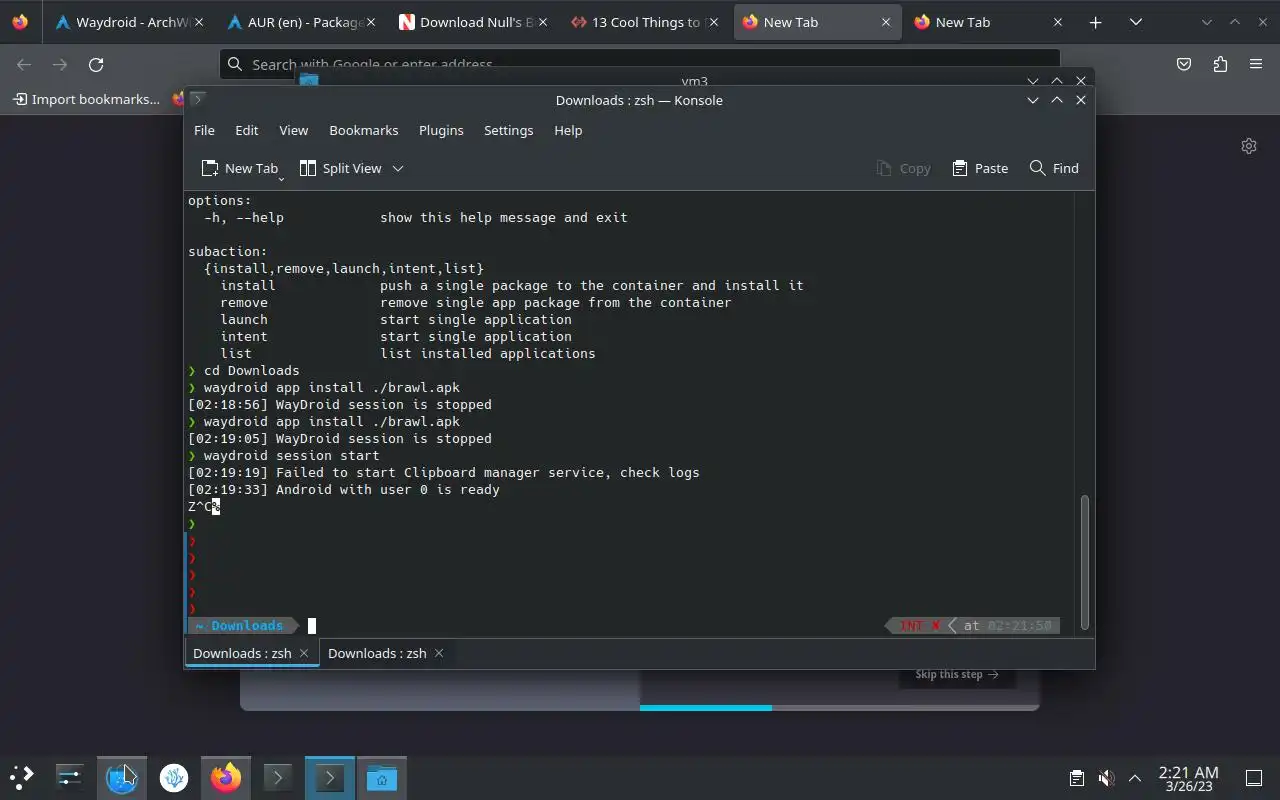Click the Konsole window menu icon in title bar
This screenshot has width=1280, height=800.
197,99
